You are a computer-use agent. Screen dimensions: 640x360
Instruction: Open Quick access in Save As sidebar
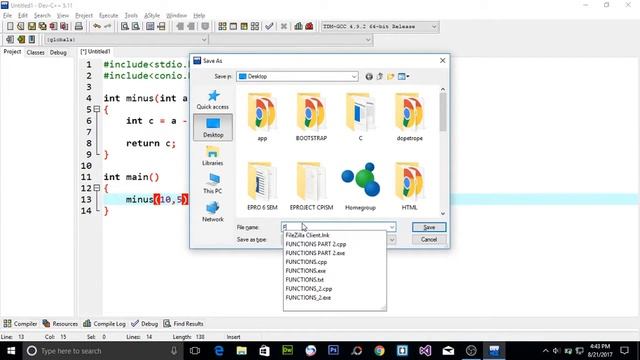coord(213,100)
